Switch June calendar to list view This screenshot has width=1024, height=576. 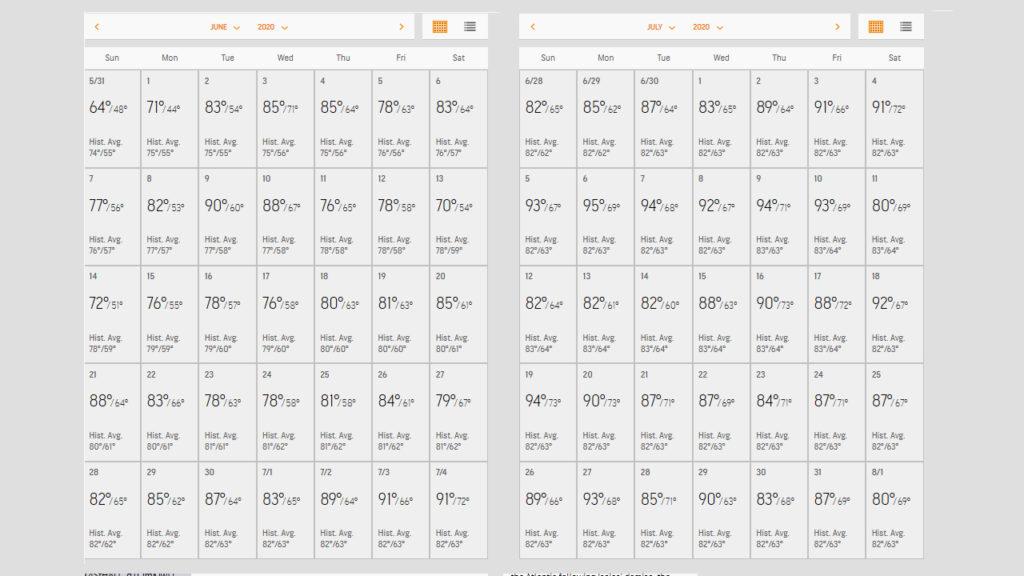[470, 27]
